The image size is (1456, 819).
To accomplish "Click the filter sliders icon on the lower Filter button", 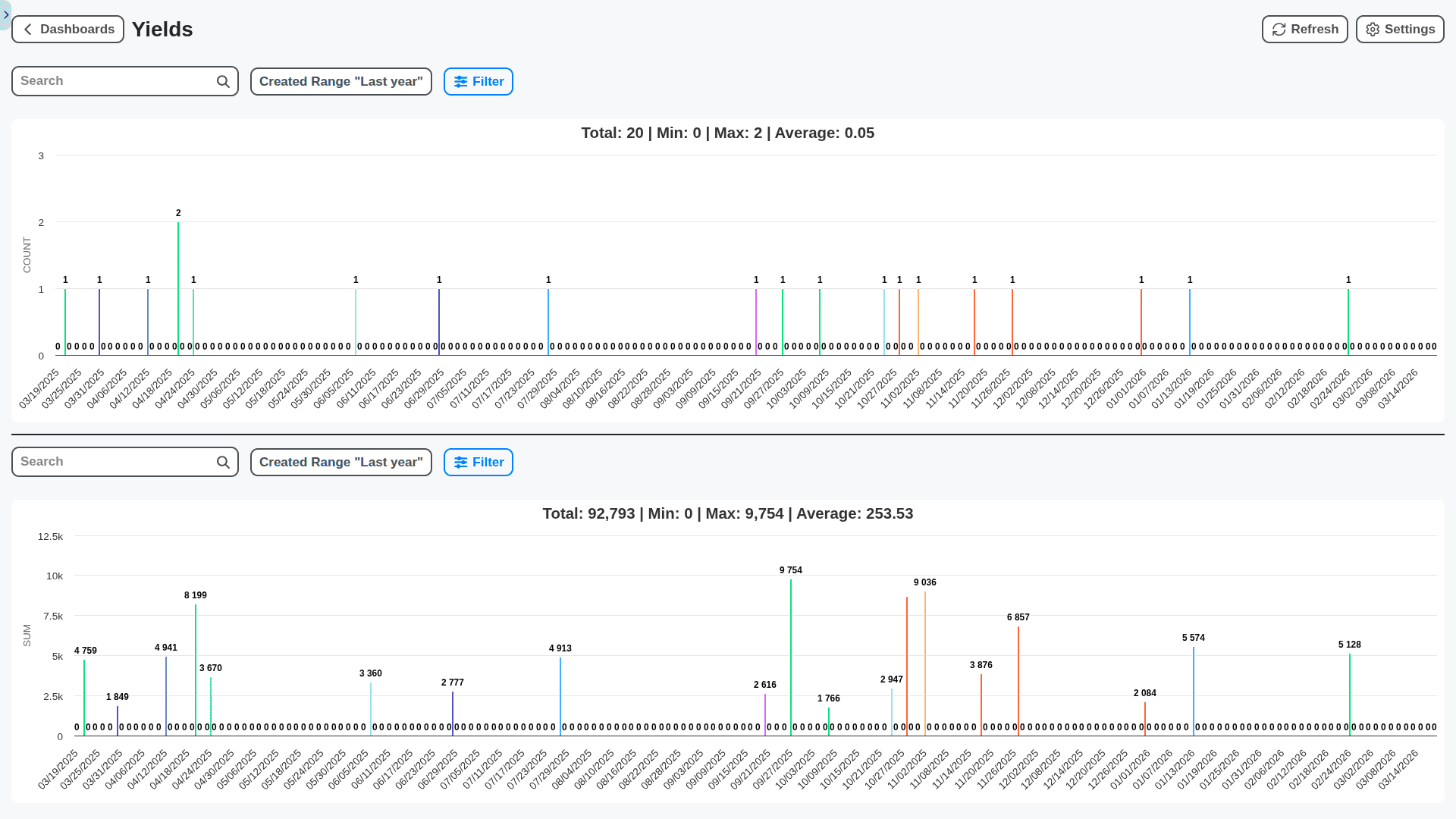I will pyautogui.click(x=461, y=462).
